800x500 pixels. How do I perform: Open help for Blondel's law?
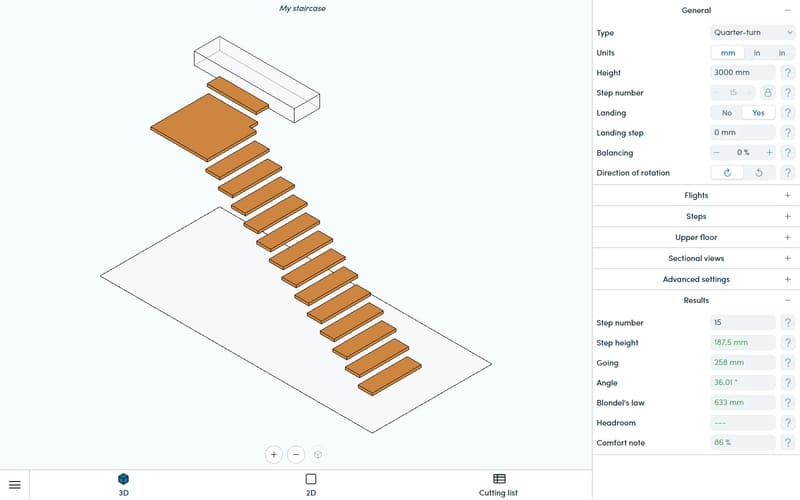point(788,403)
